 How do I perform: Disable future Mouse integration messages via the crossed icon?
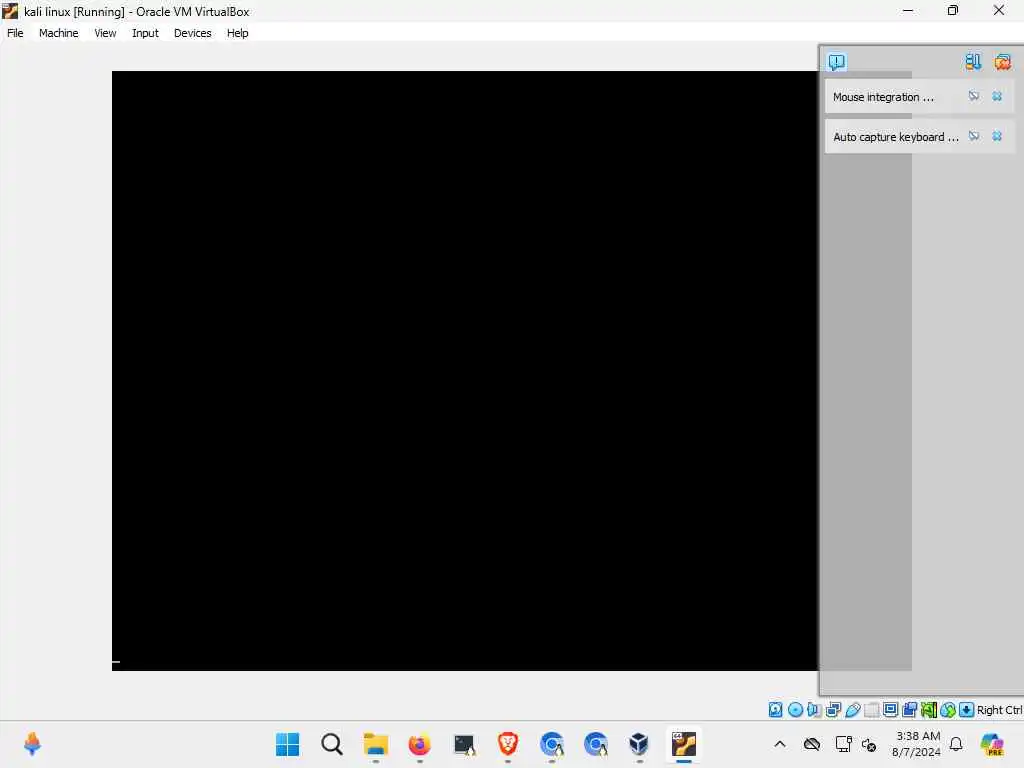coord(974,96)
